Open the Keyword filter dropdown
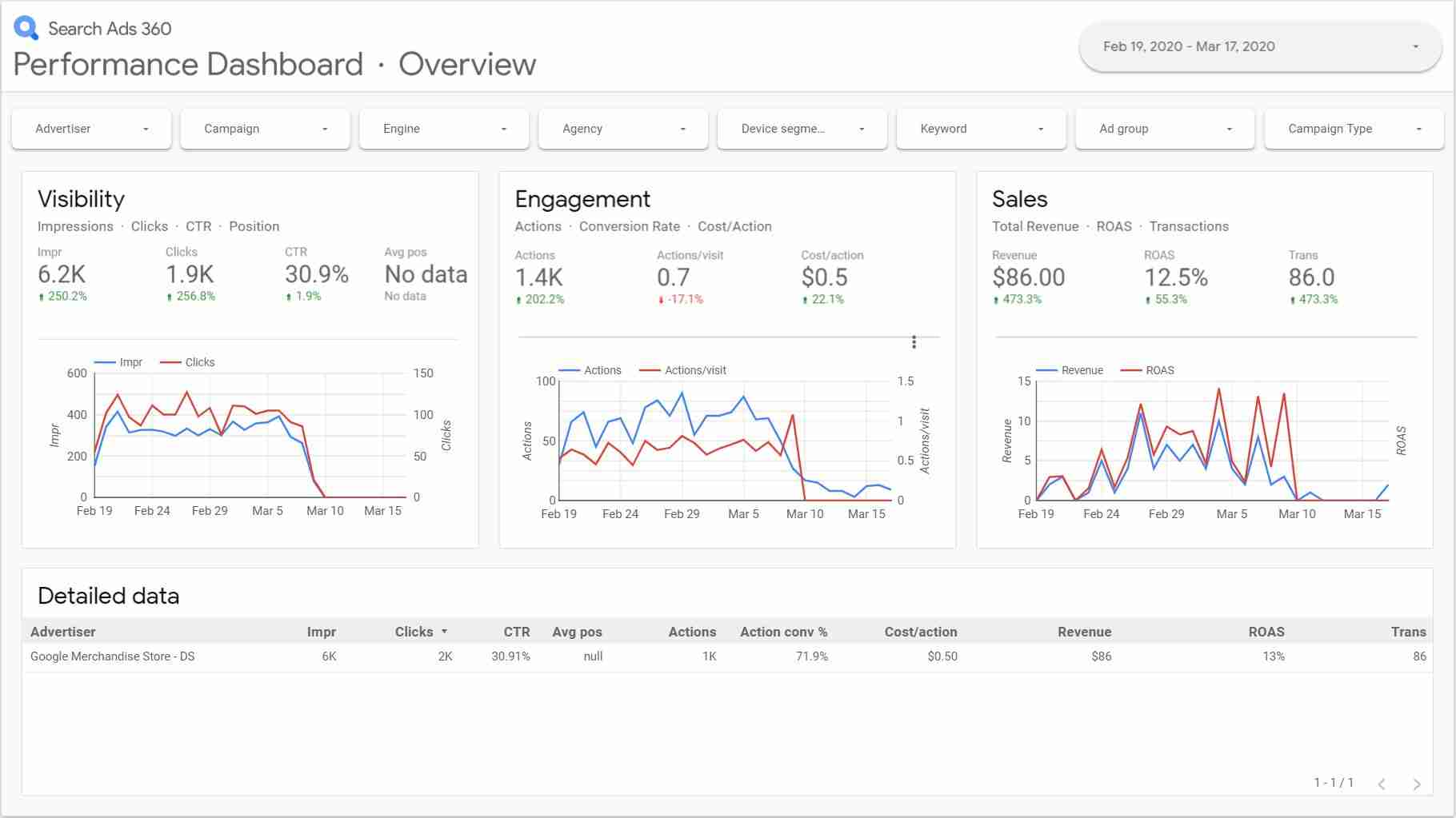Image resolution: width=1456 pixels, height=818 pixels. pyautogui.click(x=982, y=129)
